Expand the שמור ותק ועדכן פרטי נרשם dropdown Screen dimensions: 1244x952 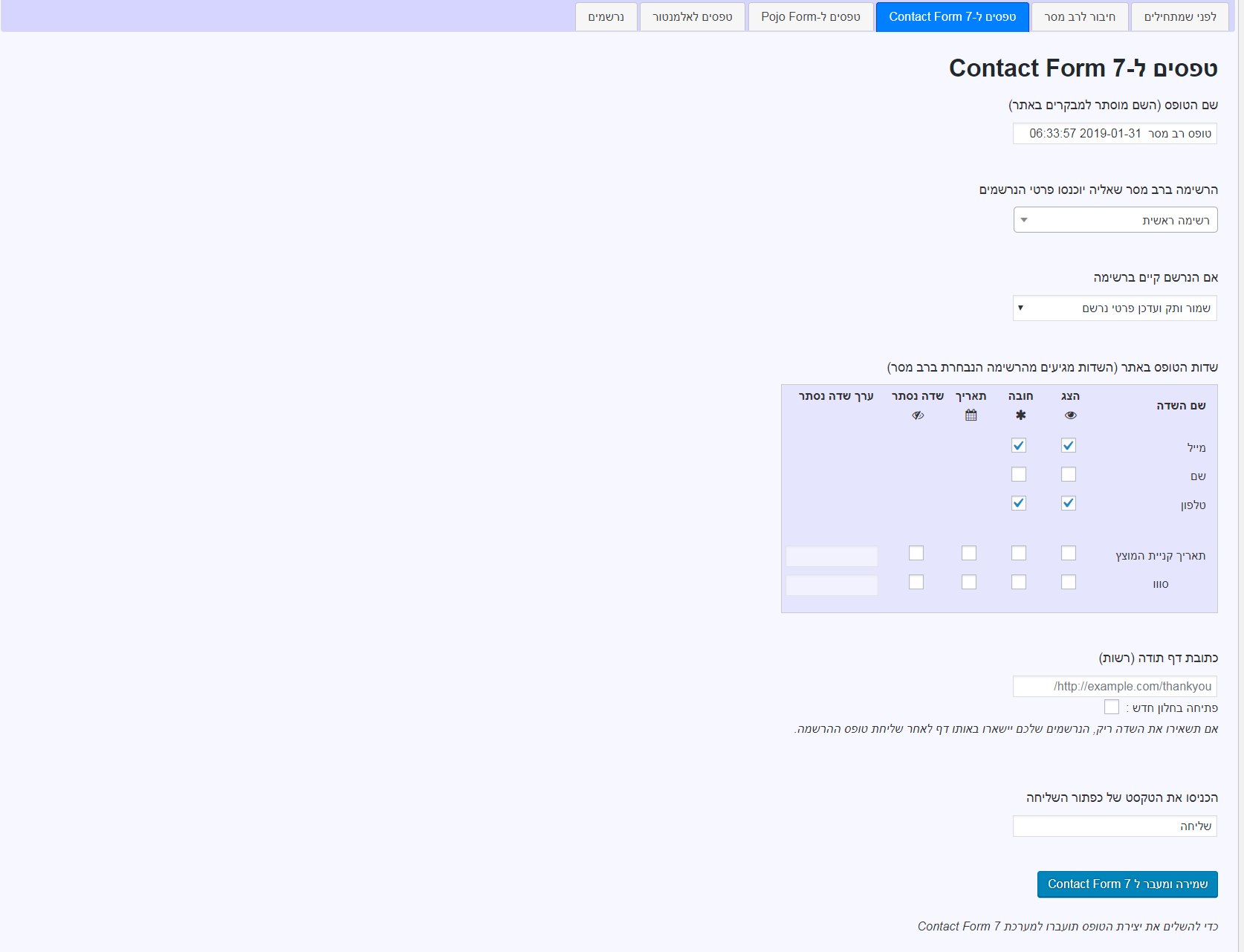tap(1115, 308)
